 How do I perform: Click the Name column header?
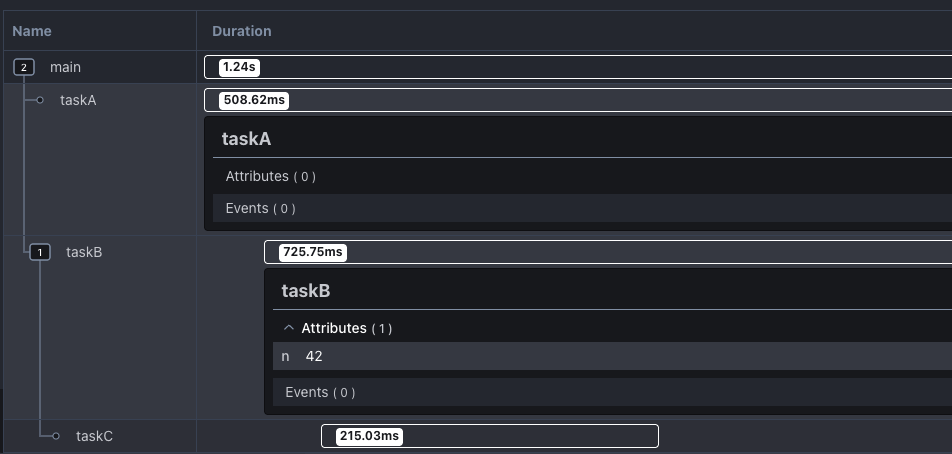[x=32, y=31]
